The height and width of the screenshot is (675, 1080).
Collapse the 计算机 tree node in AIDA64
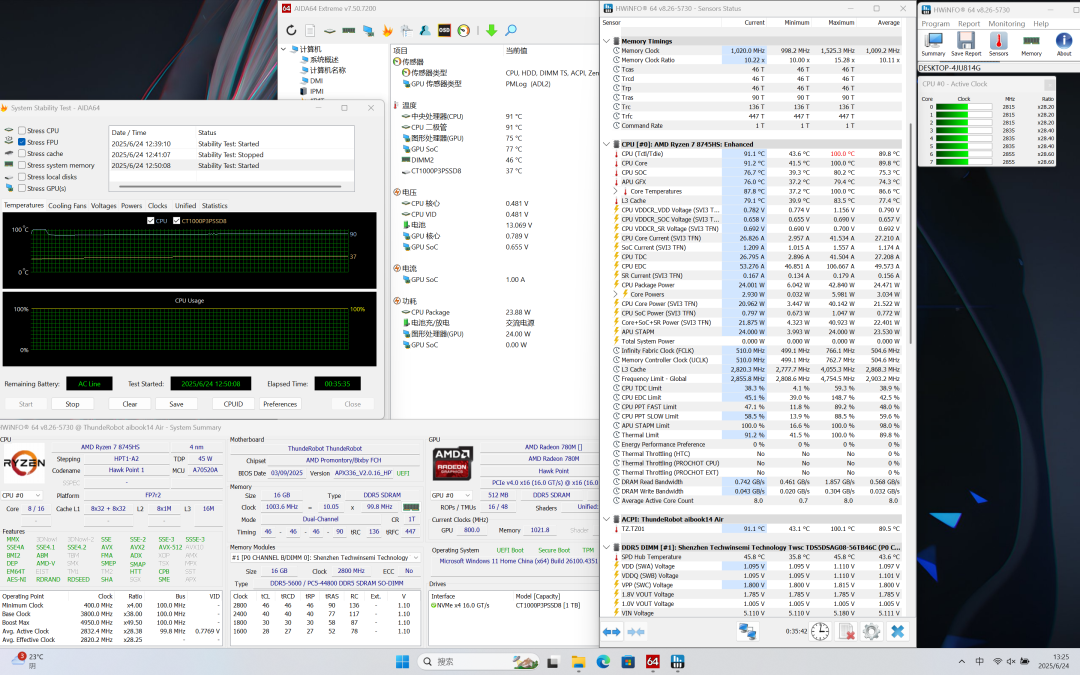(x=283, y=49)
